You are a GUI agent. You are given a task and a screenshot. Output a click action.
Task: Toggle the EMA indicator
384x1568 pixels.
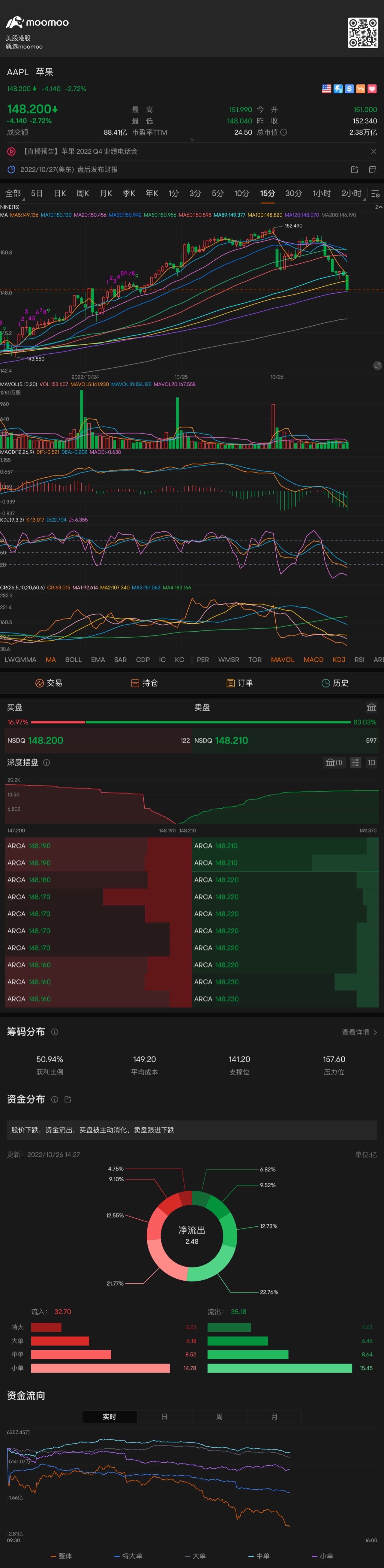(x=98, y=660)
